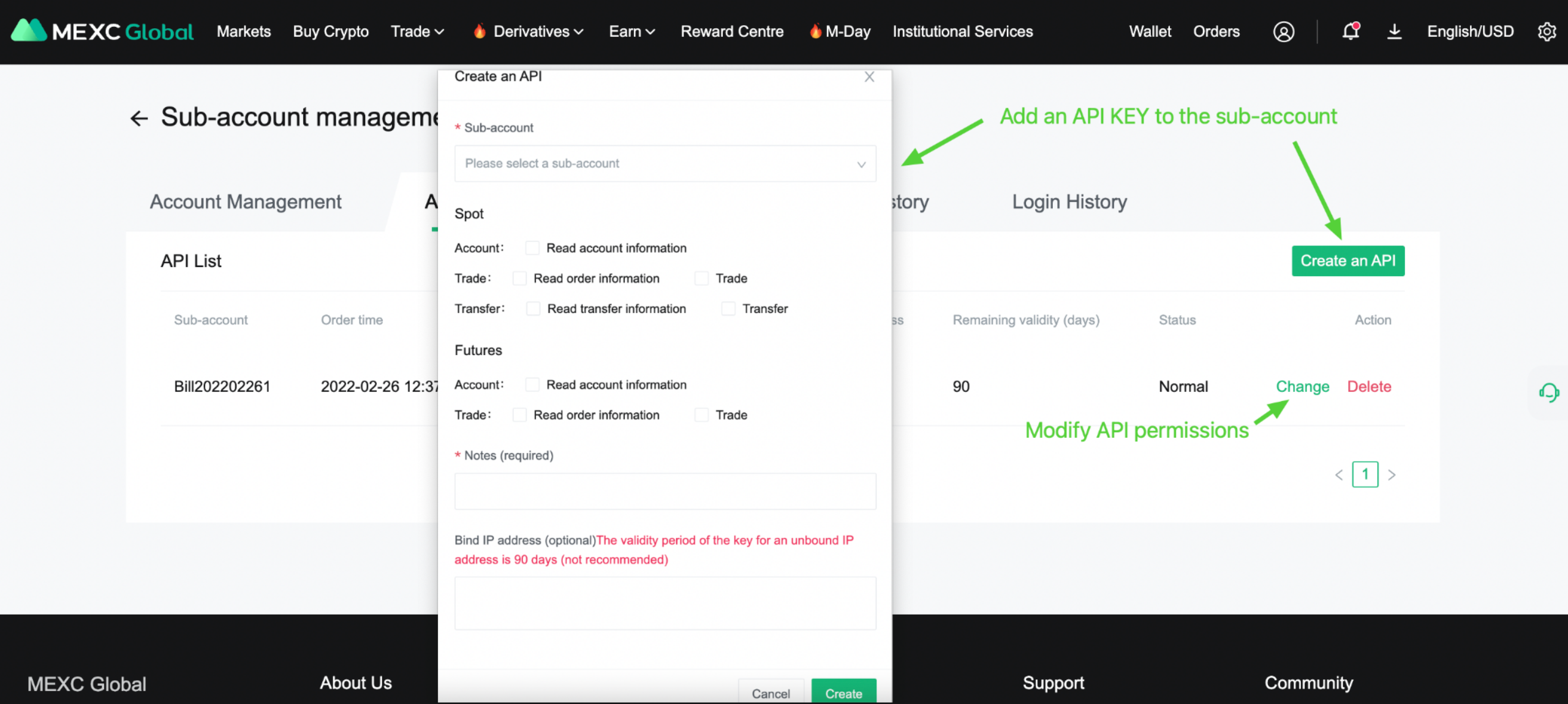Click into the Notes required field

click(665, 491)
